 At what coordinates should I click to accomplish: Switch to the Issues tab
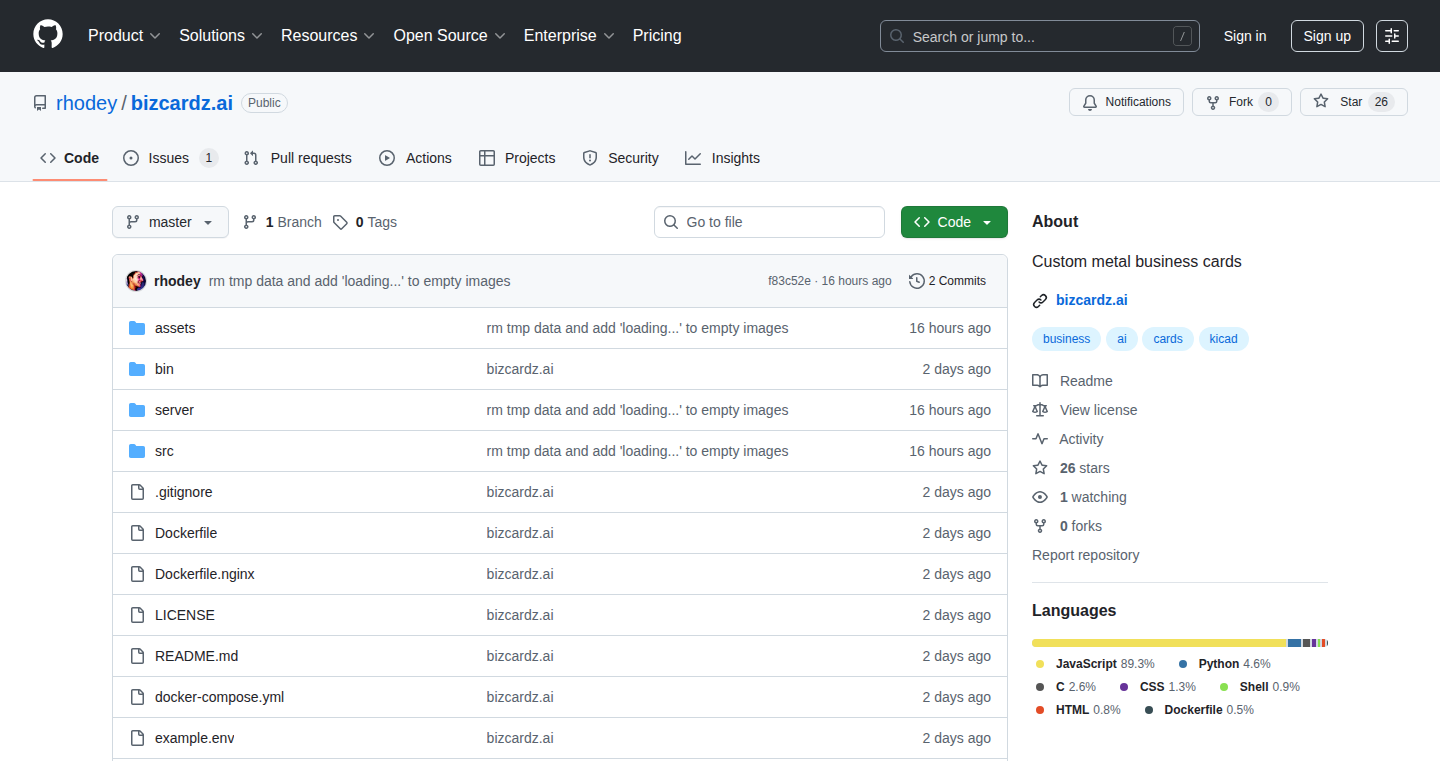[x=170, y=158]
